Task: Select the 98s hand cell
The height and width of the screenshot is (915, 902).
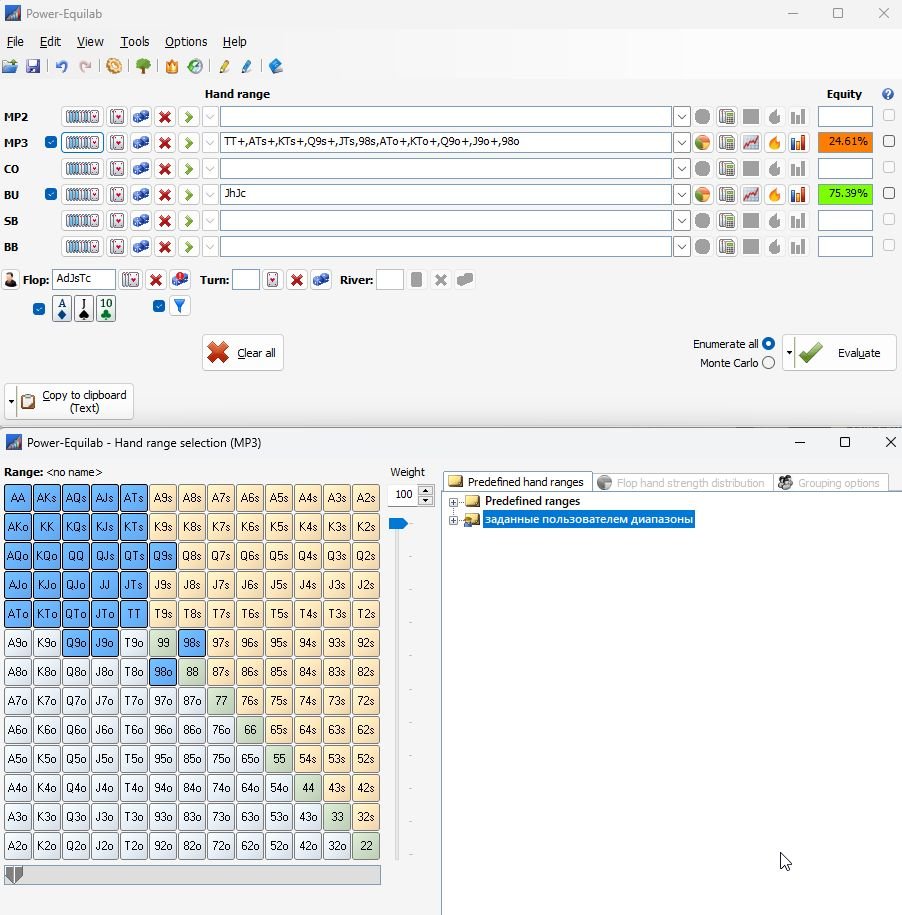Action: coord(192,642)
